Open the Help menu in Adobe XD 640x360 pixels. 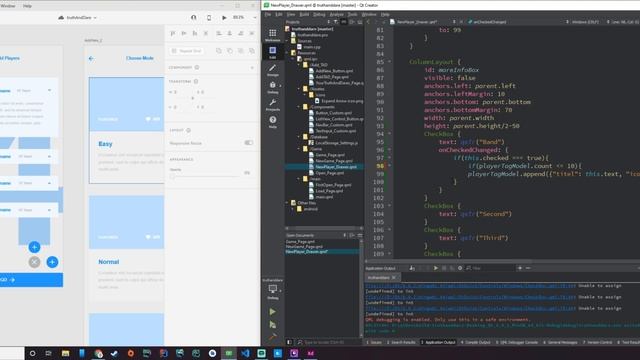click(27, 6)
